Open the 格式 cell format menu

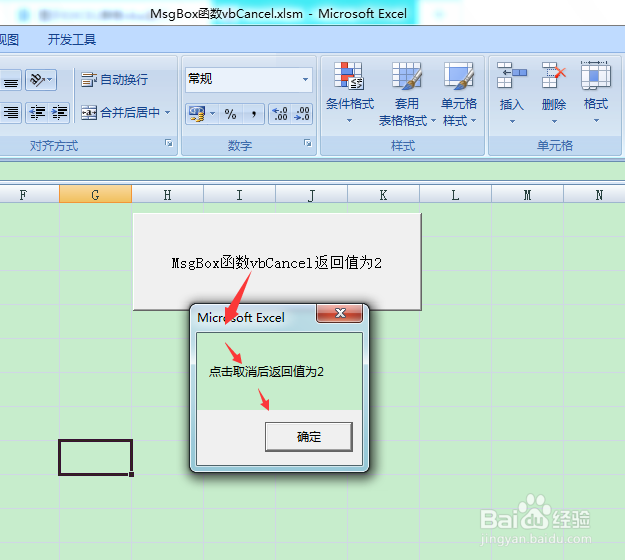(596, 93)
